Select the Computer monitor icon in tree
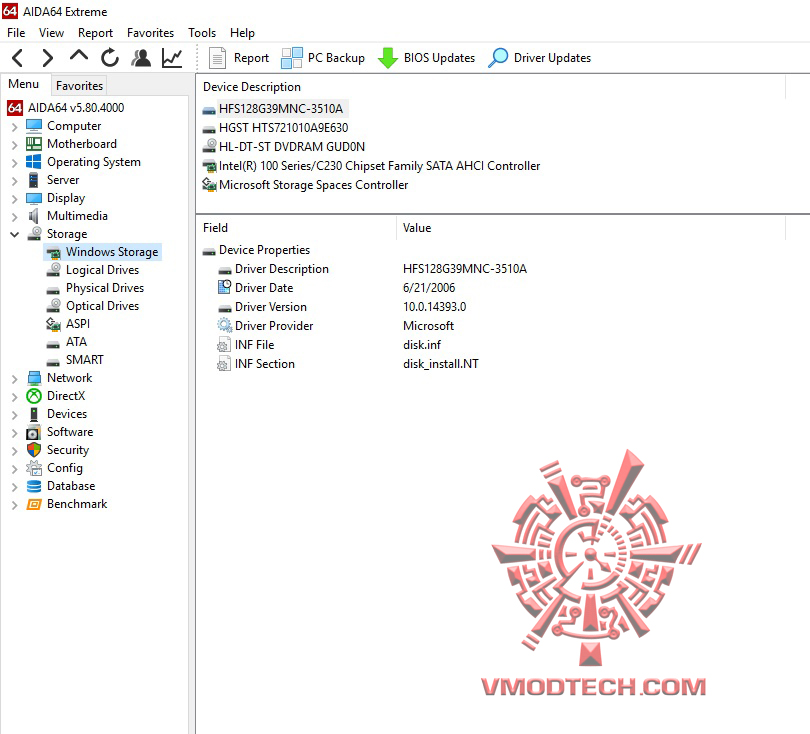810x734 pixels. [x=34, y=126]
